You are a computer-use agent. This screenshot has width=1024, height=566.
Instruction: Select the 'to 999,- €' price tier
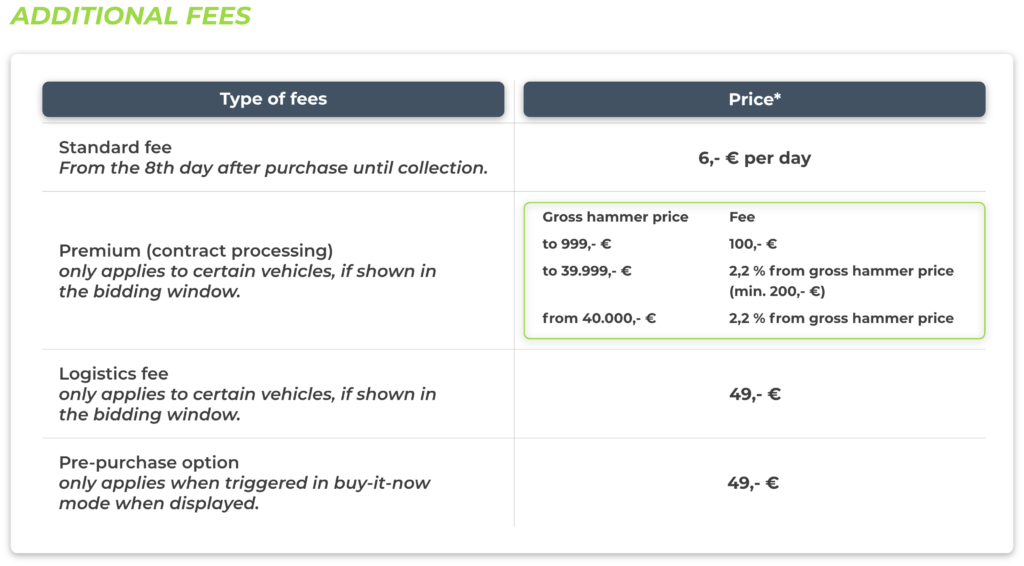click(x=576, y=244)
